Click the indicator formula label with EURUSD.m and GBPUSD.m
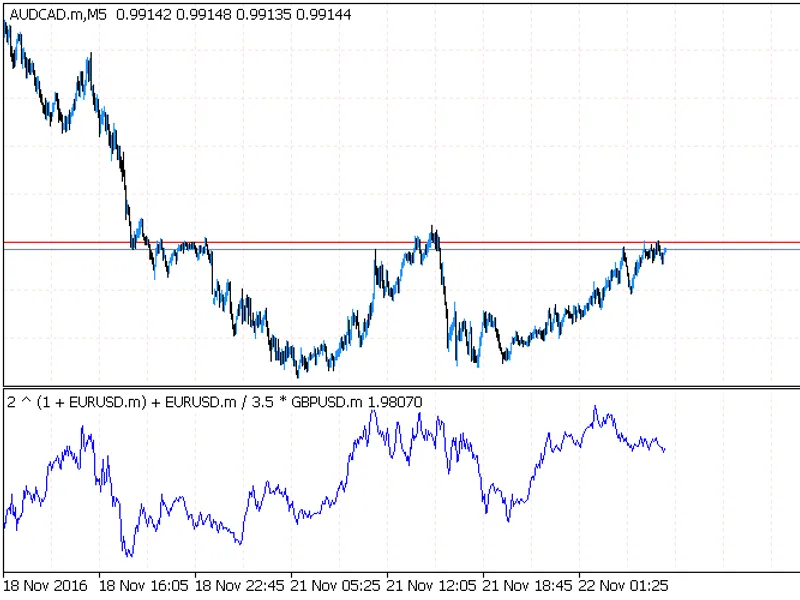Image resolution: width=800 pixels, height=600 pixels. coord(185,402)
